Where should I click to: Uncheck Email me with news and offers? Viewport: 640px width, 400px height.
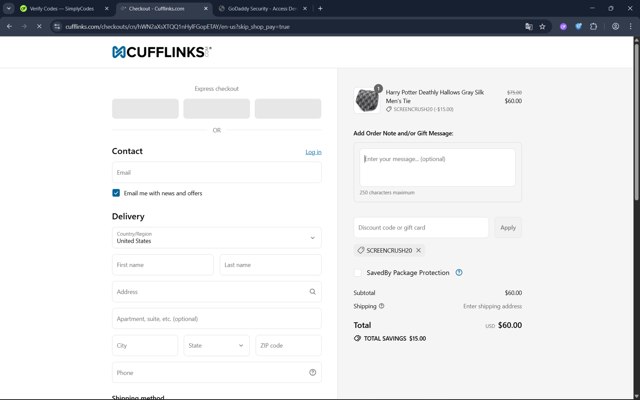[x=116, y=193]
